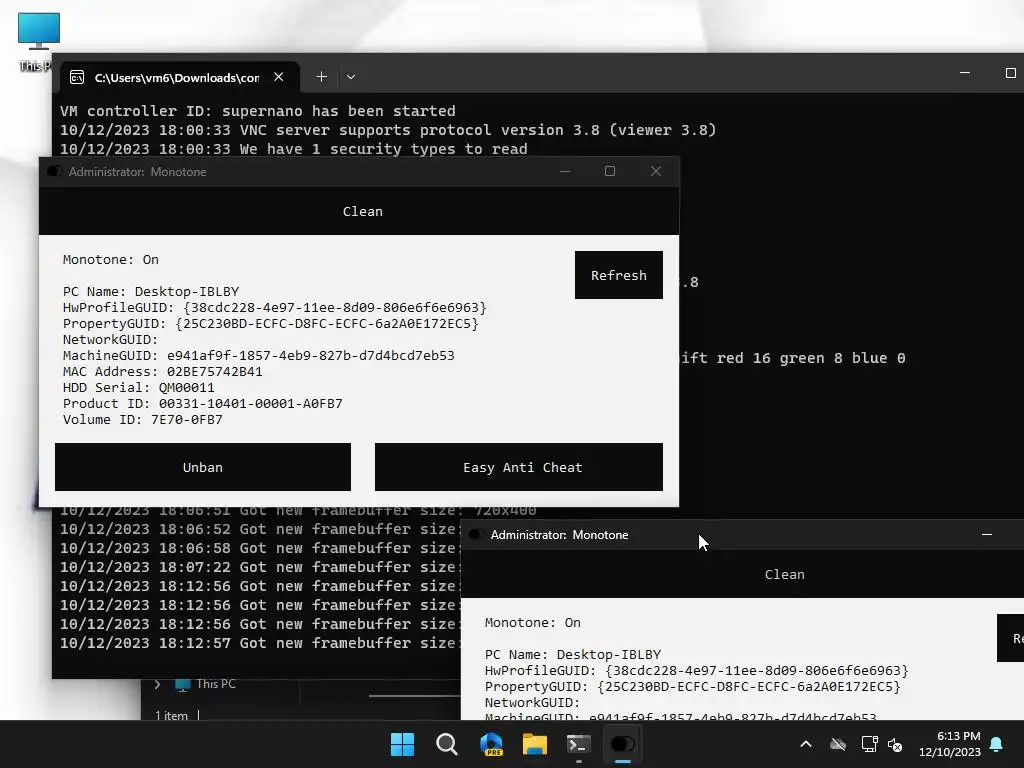Image resolution: width=1024 pixels, height=768 pixels.
Task: Open Microsoft Edge from the taskbar
Action: pos(491,744)
